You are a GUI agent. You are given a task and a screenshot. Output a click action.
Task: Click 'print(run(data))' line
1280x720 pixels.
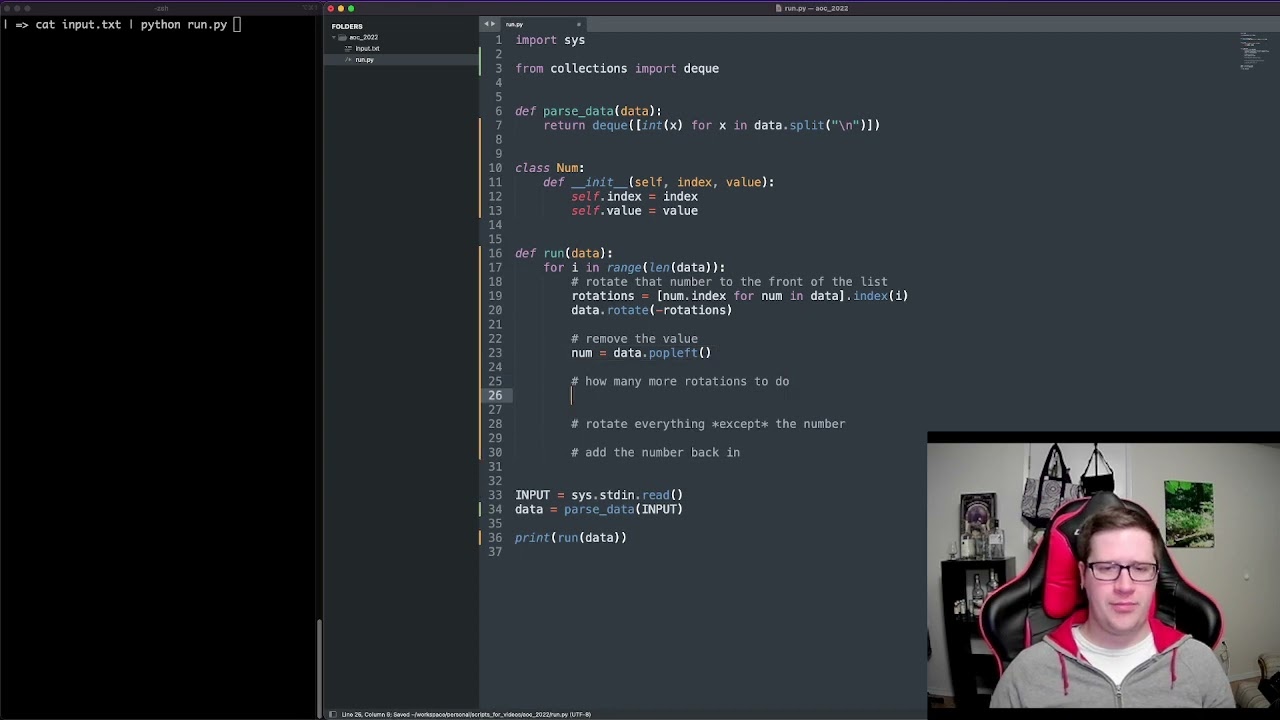[571, 538]
